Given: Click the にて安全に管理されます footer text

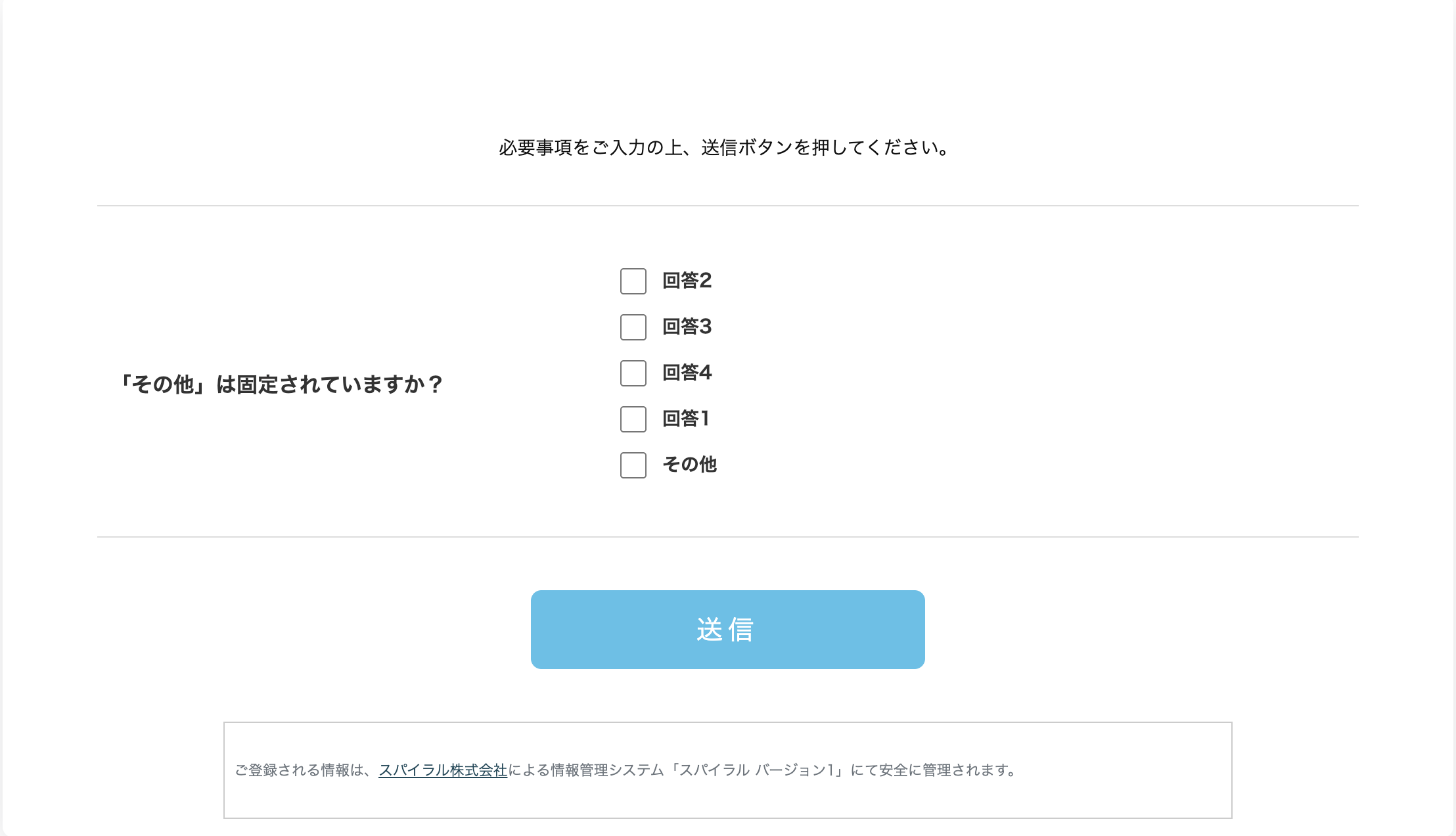Looking at the screenshot, I should [x=933, y=770].
